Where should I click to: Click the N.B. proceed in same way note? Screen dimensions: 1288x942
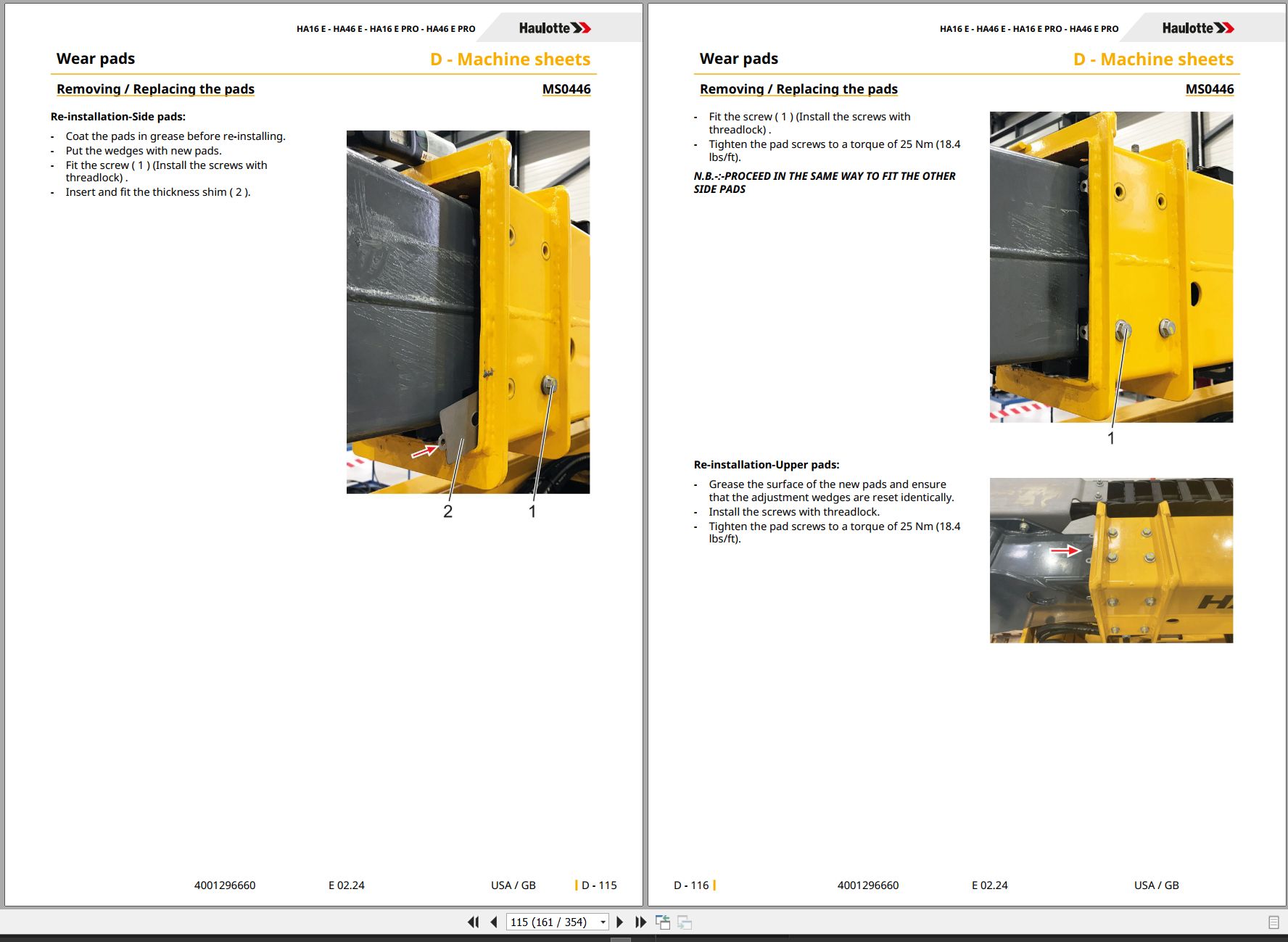(x=825, y=183)
